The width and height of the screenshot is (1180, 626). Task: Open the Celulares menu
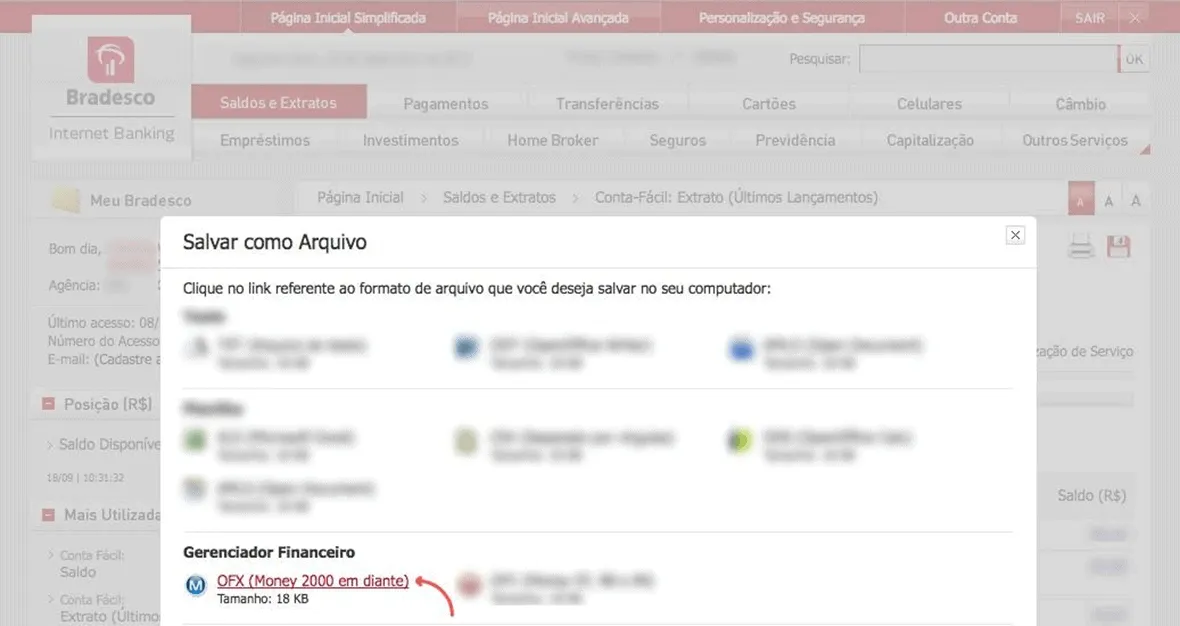click(x=929, y=104)
